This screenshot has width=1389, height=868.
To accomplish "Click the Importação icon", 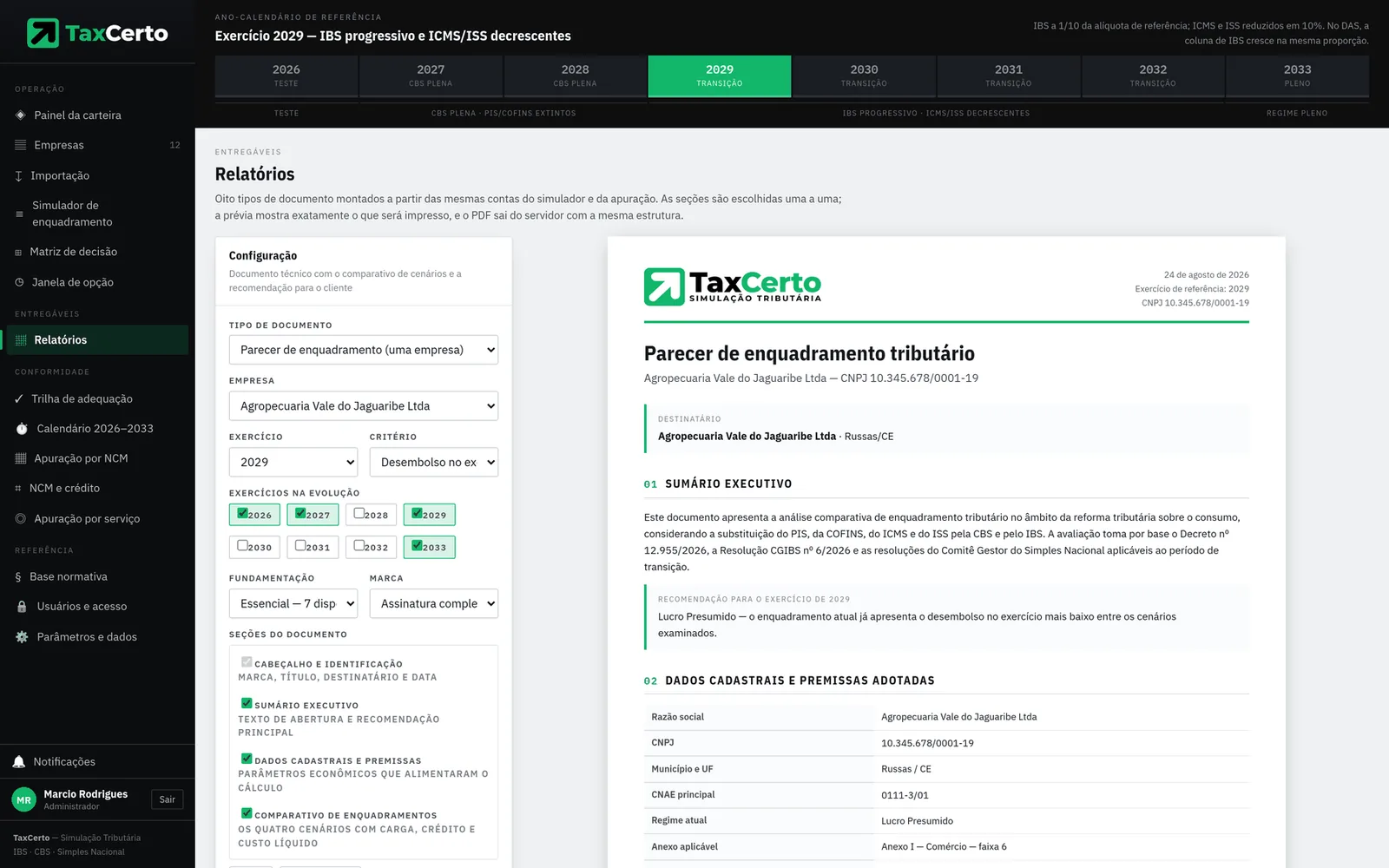I will pos(19,175).
